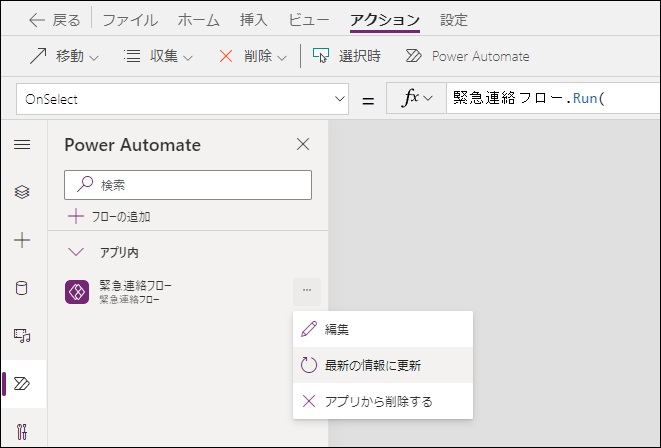Select the Power Automate icon in left rail
This screenshot has height=448, width=661.
coord(22,384)
